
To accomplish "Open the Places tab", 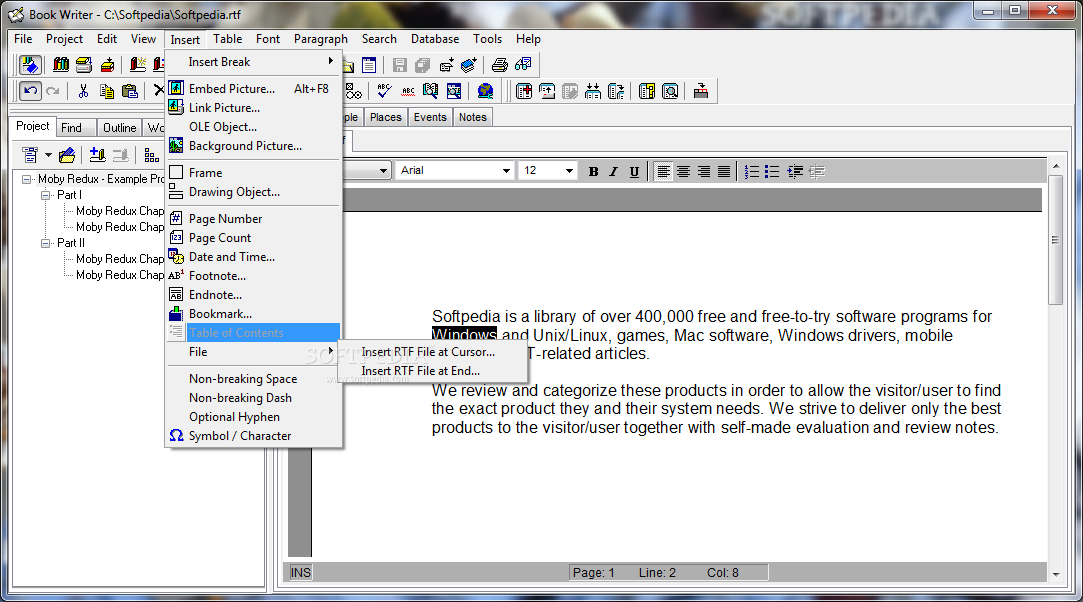I will [385, 117].
